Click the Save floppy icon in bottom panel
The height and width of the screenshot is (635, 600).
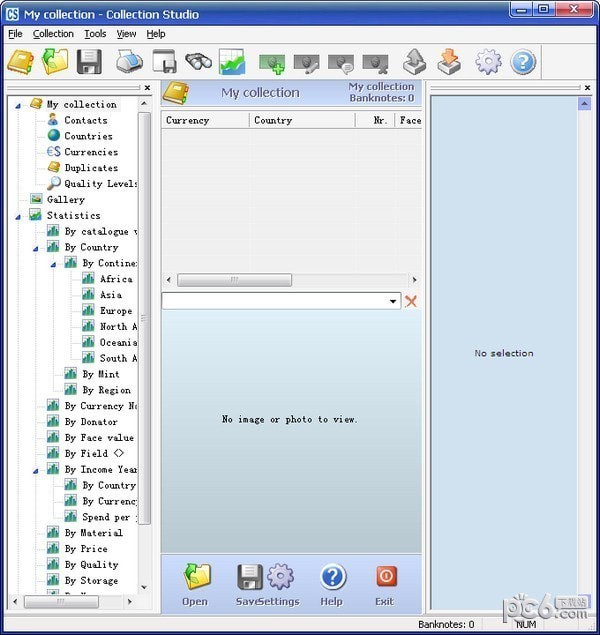tap(249, 577)
